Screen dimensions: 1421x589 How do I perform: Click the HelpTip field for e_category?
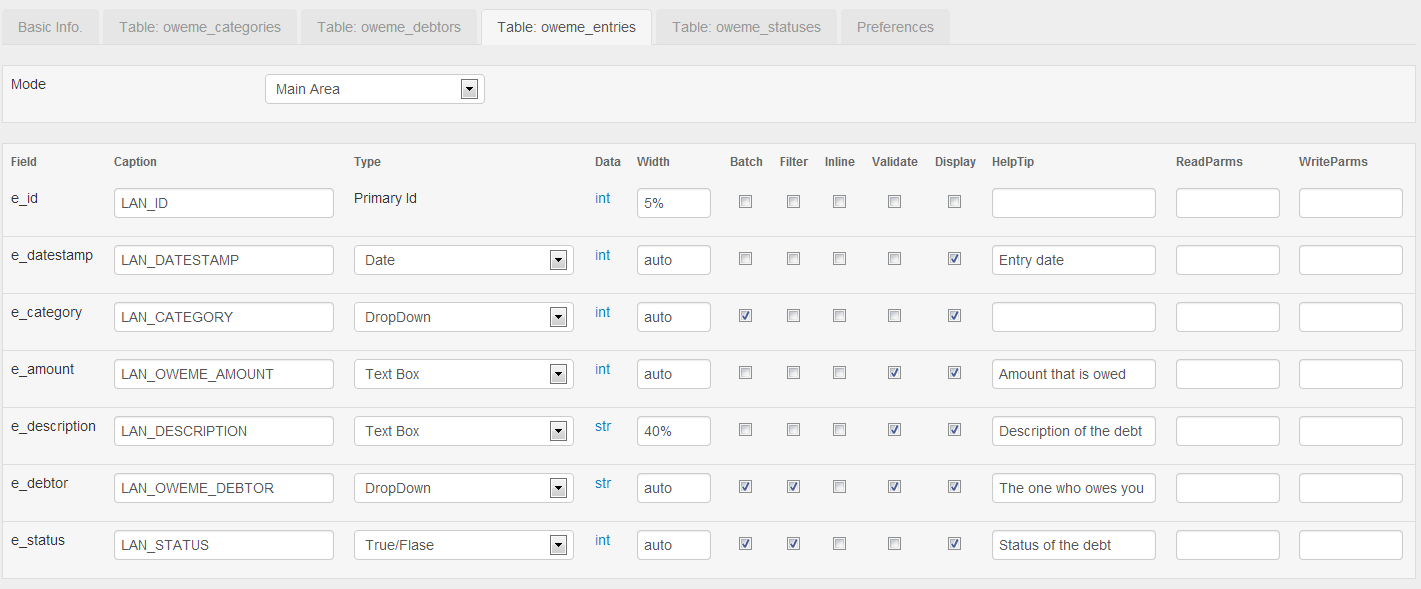coord(1073,317)
